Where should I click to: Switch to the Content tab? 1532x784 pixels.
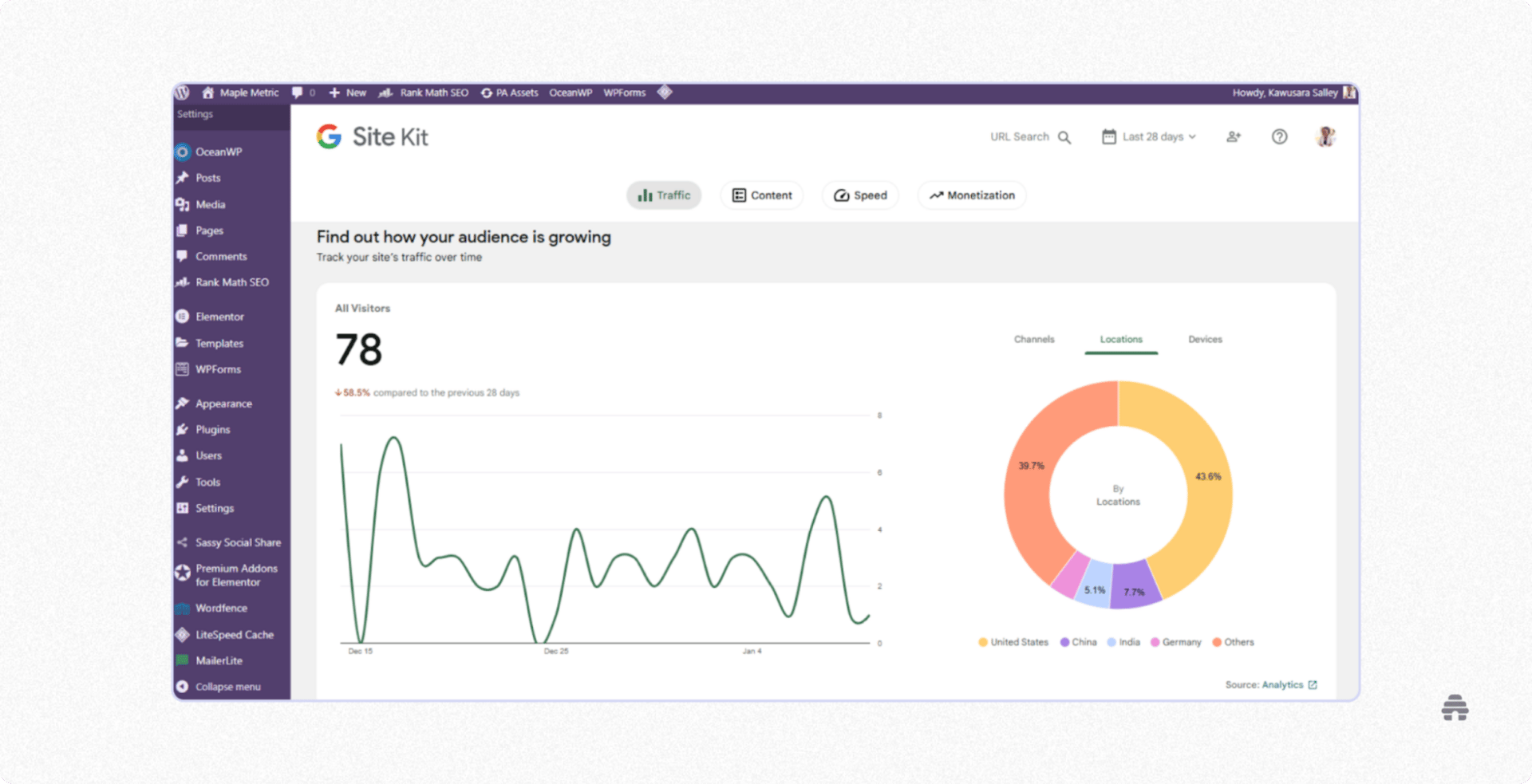(761, 195)
